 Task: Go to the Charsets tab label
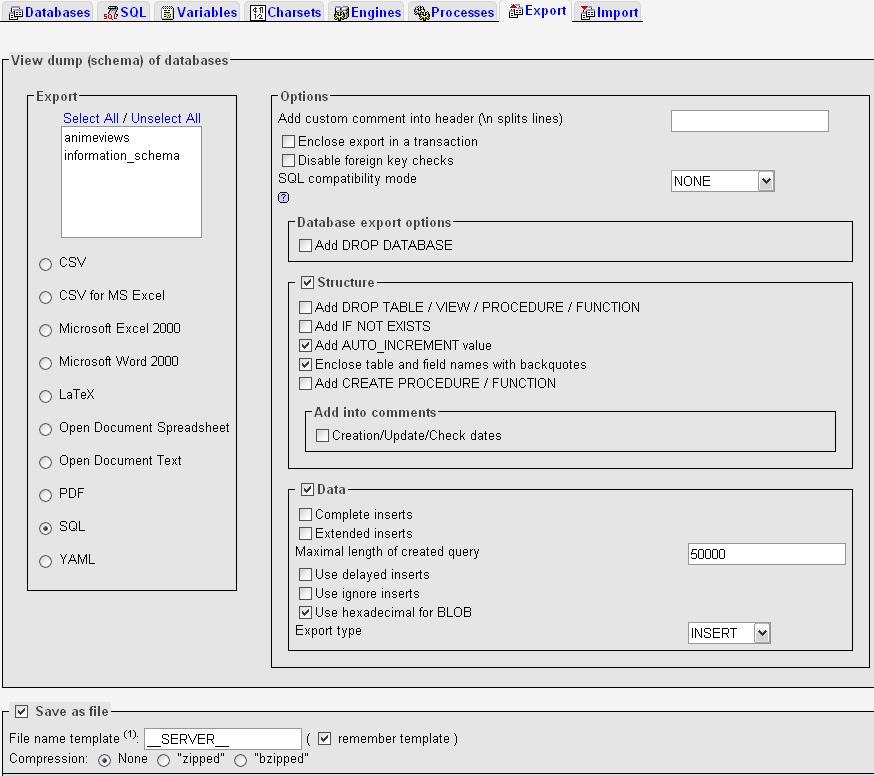coord(294,12)
